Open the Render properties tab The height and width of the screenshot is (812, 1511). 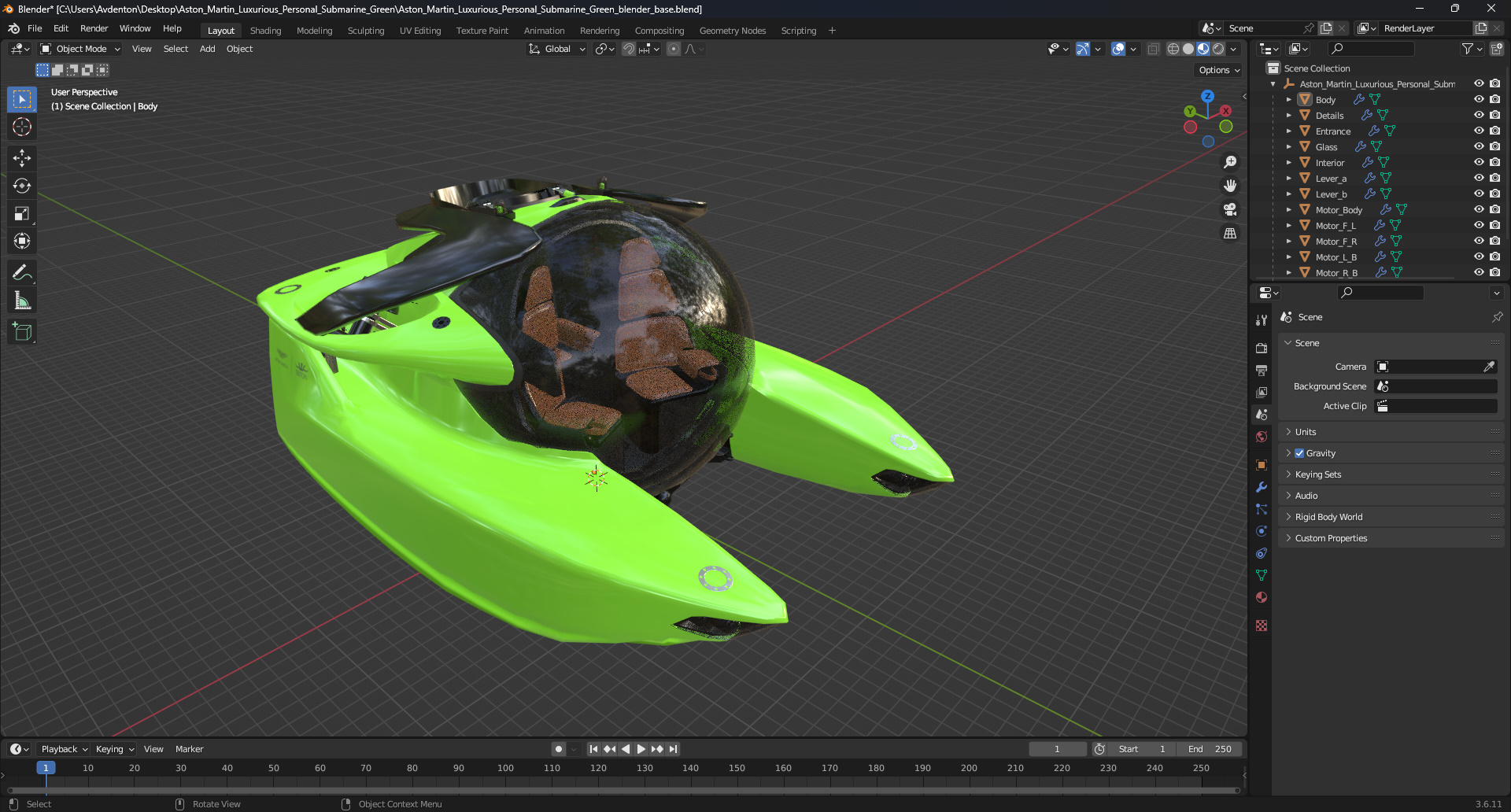click(x=1262, y=348)
